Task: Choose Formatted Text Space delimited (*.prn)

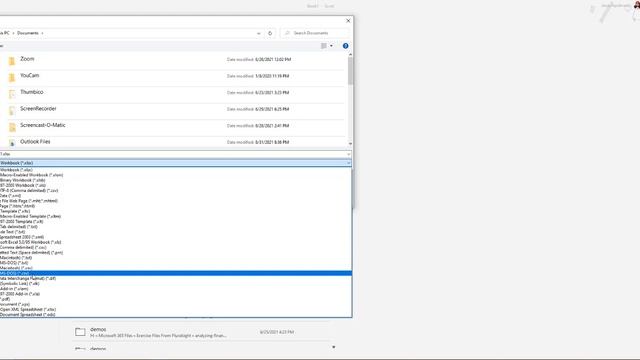Action: coord(176,253)
